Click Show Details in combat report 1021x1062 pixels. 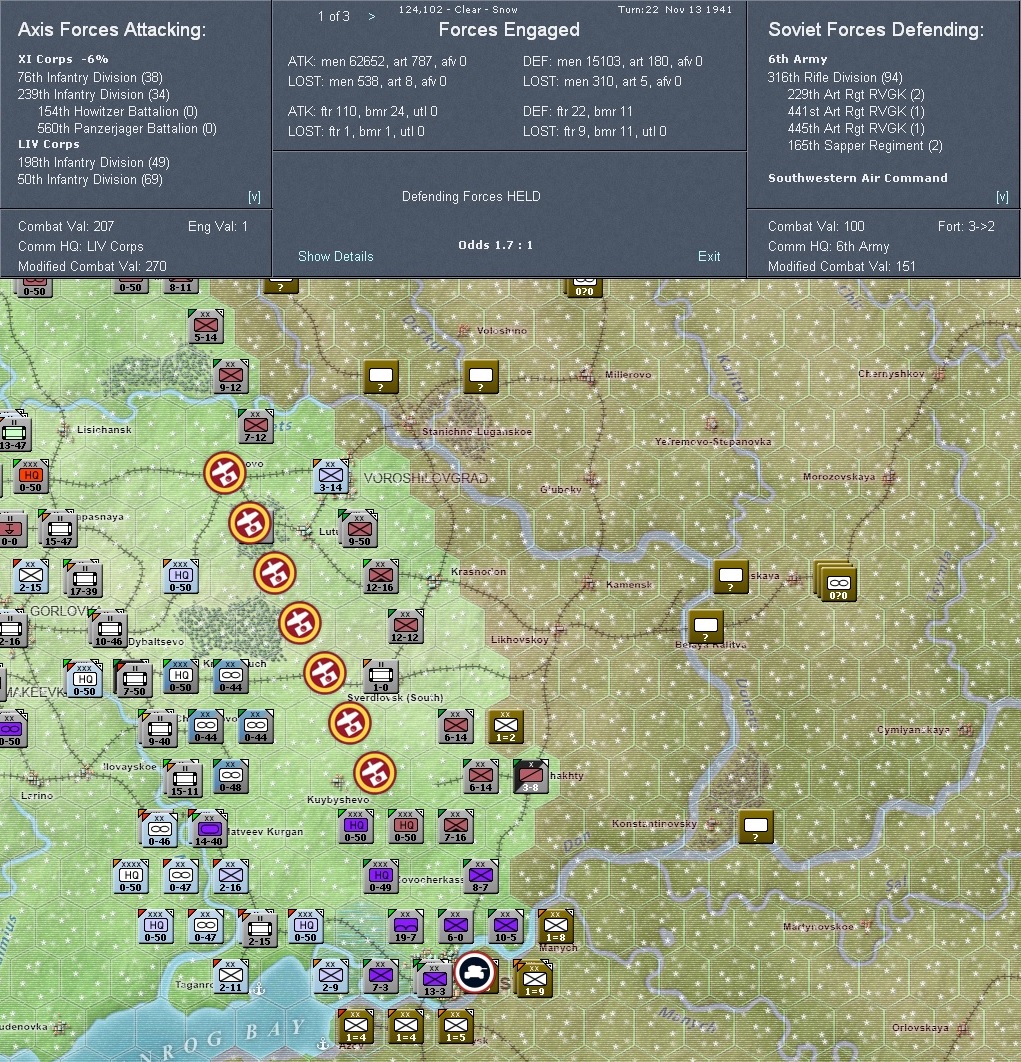(335, 256)
